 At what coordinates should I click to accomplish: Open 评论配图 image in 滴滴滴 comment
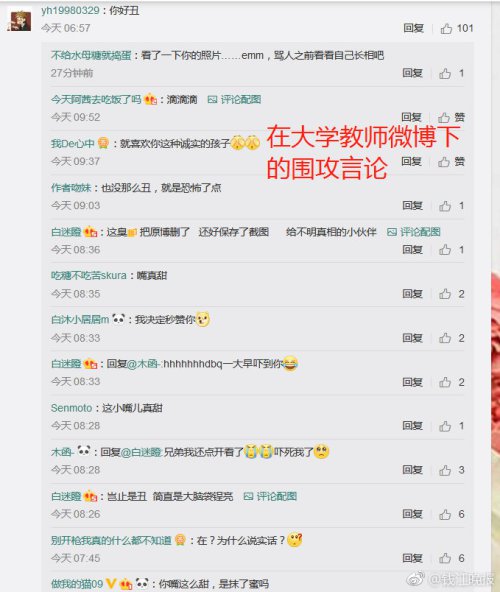pyautogui.click(x=235, y=99)
